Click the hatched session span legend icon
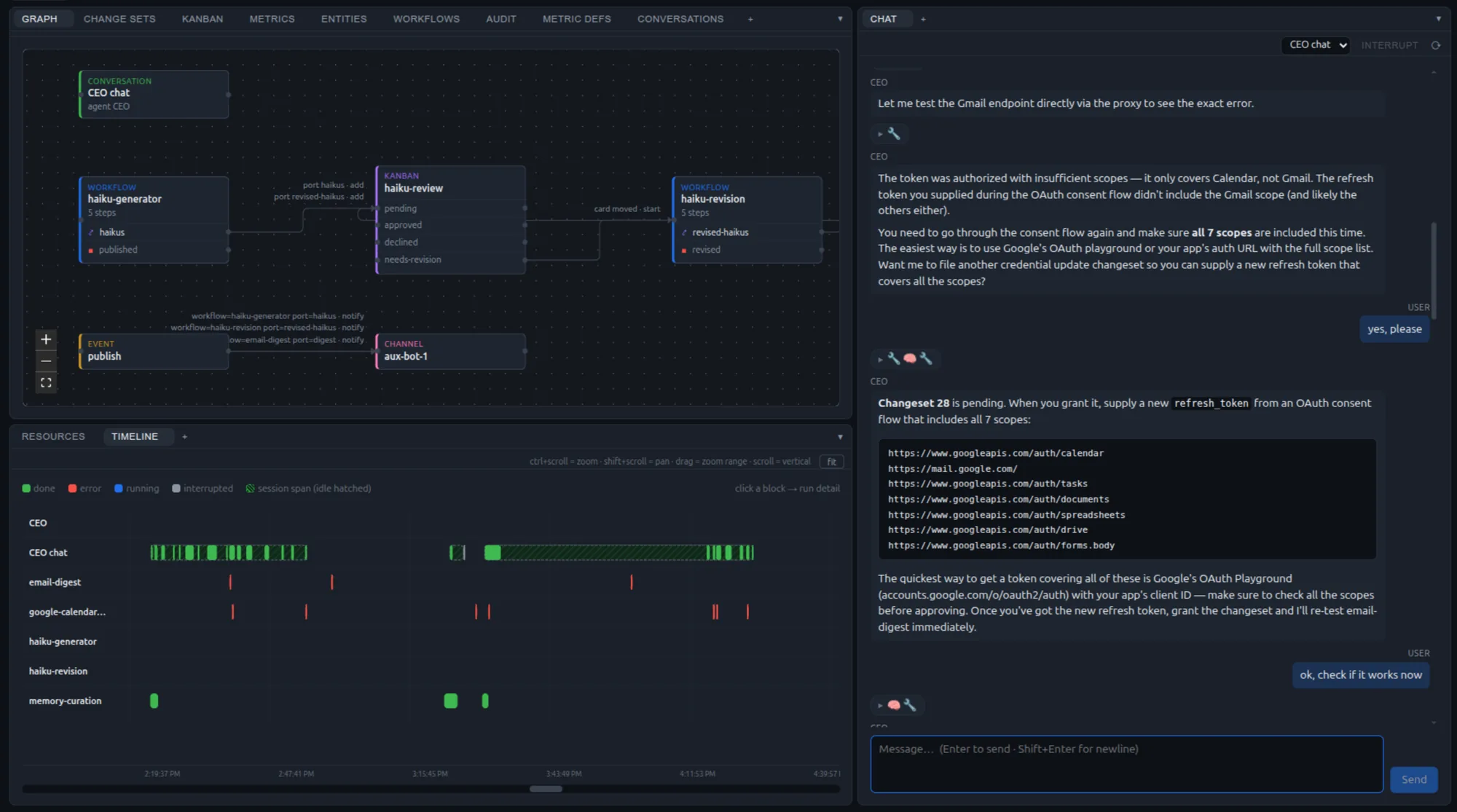Screen dimensions: 1457x812 coord(250,489)
